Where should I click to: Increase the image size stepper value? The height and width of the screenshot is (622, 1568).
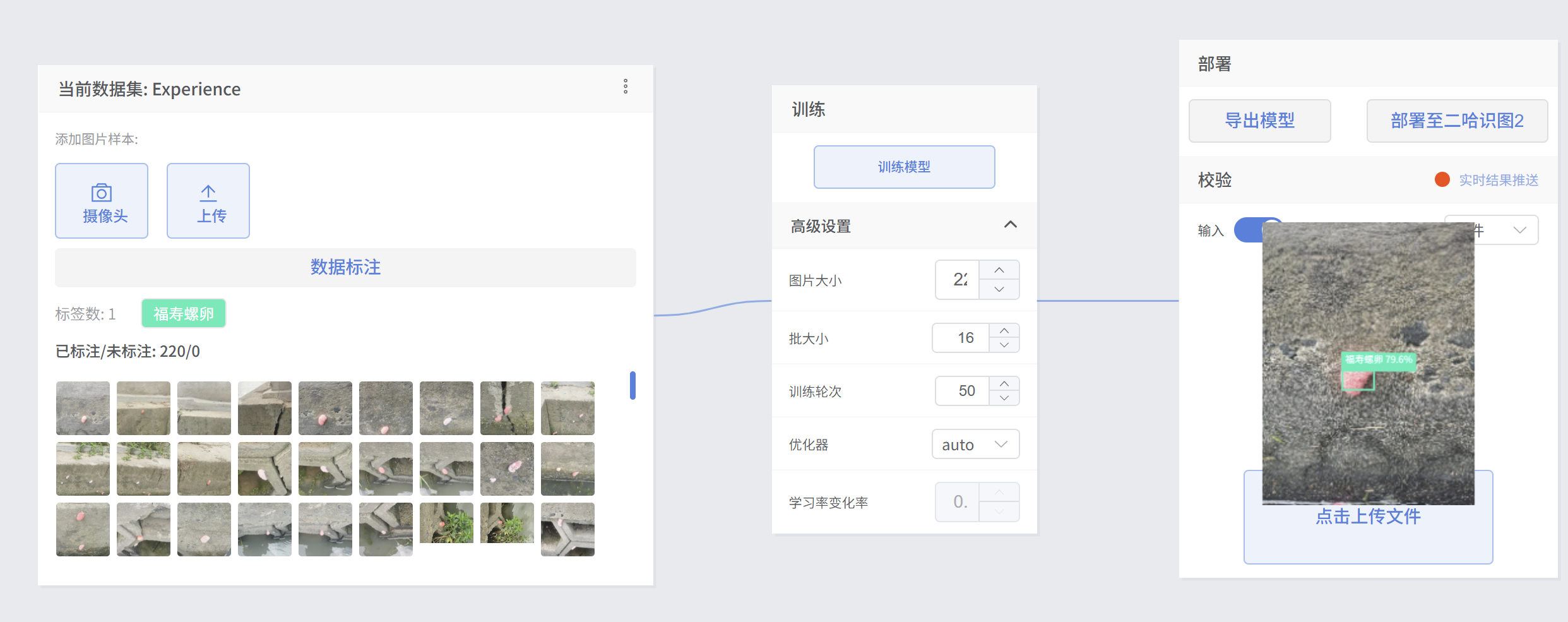pos(999,270)
